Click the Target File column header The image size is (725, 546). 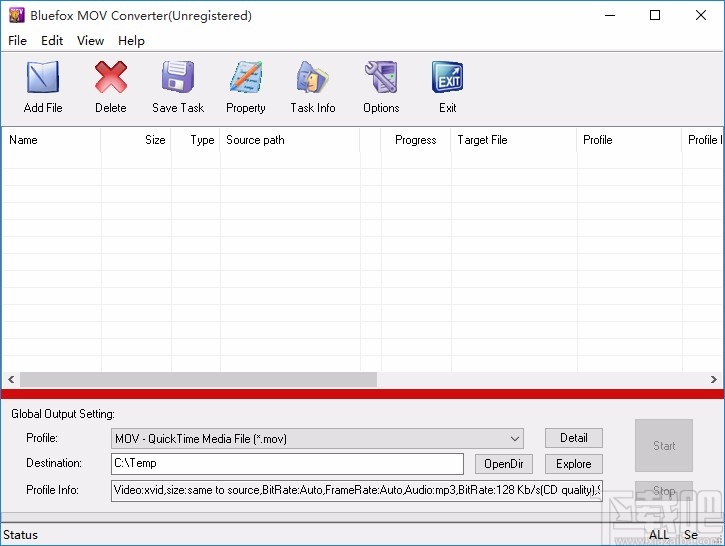click(513, 140)
